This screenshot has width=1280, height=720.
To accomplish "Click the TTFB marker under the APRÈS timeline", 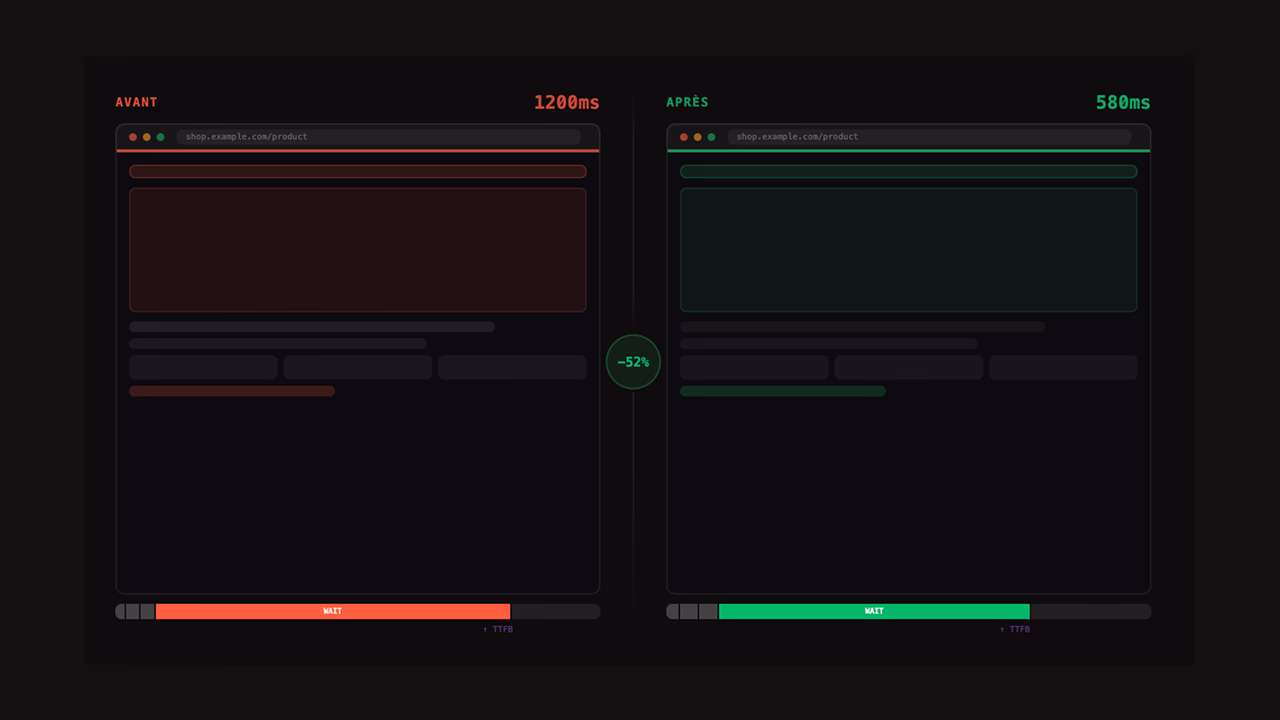I will 1015,629.
